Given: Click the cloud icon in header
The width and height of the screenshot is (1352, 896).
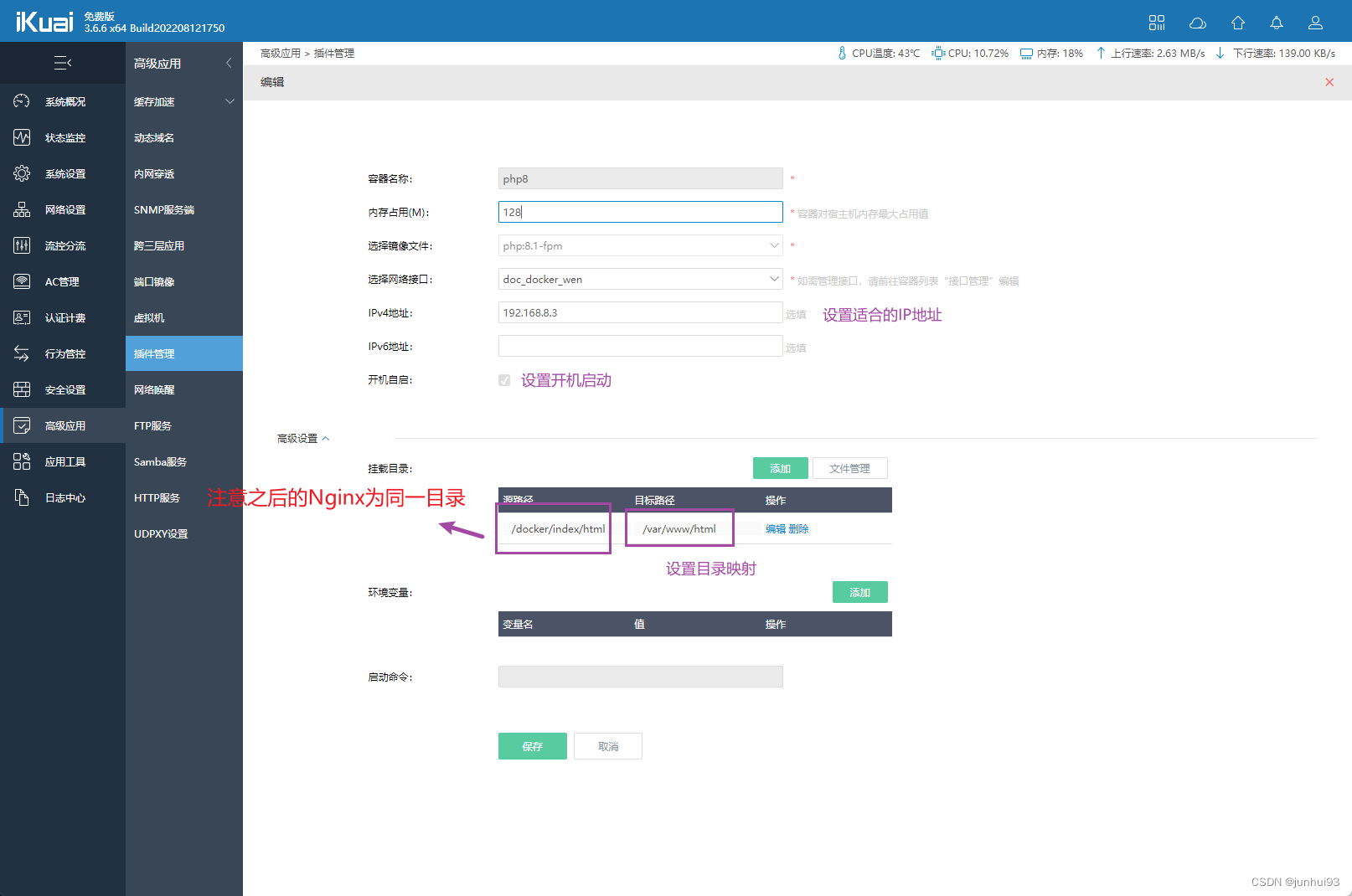Looking at the screenshot, I should [1198, 23].
